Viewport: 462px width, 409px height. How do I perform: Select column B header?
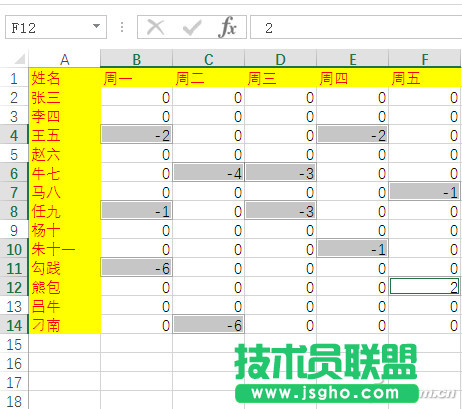136,58
